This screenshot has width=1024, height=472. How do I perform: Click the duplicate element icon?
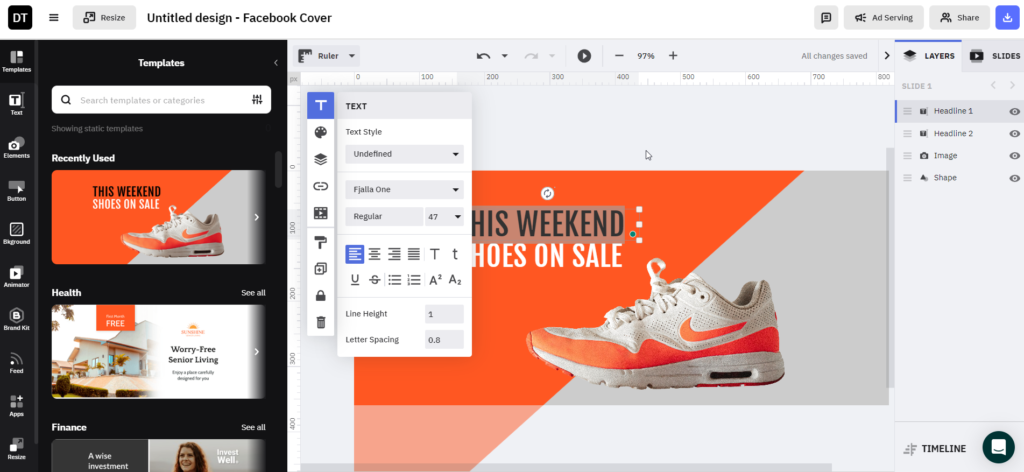point(321,269)
